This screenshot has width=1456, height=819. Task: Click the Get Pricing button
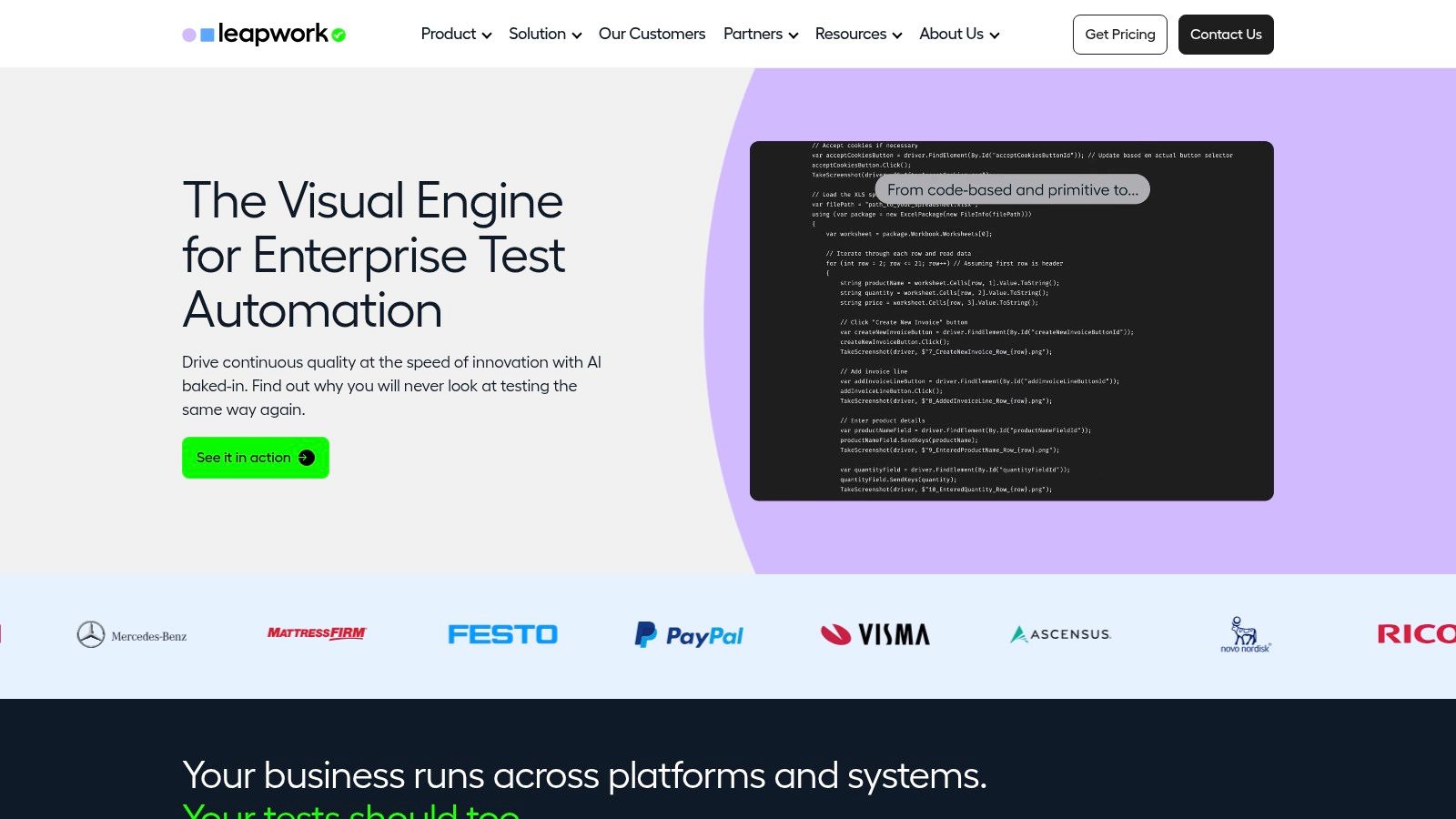[1120, 35]
